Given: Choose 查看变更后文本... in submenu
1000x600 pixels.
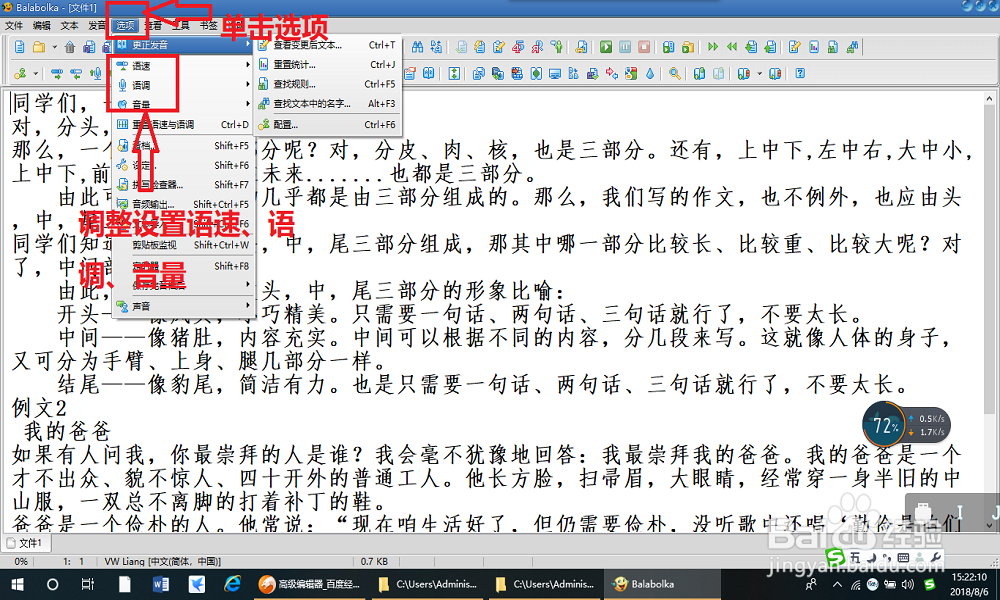Looking at the screenshot, I should (x=328, y=45).
